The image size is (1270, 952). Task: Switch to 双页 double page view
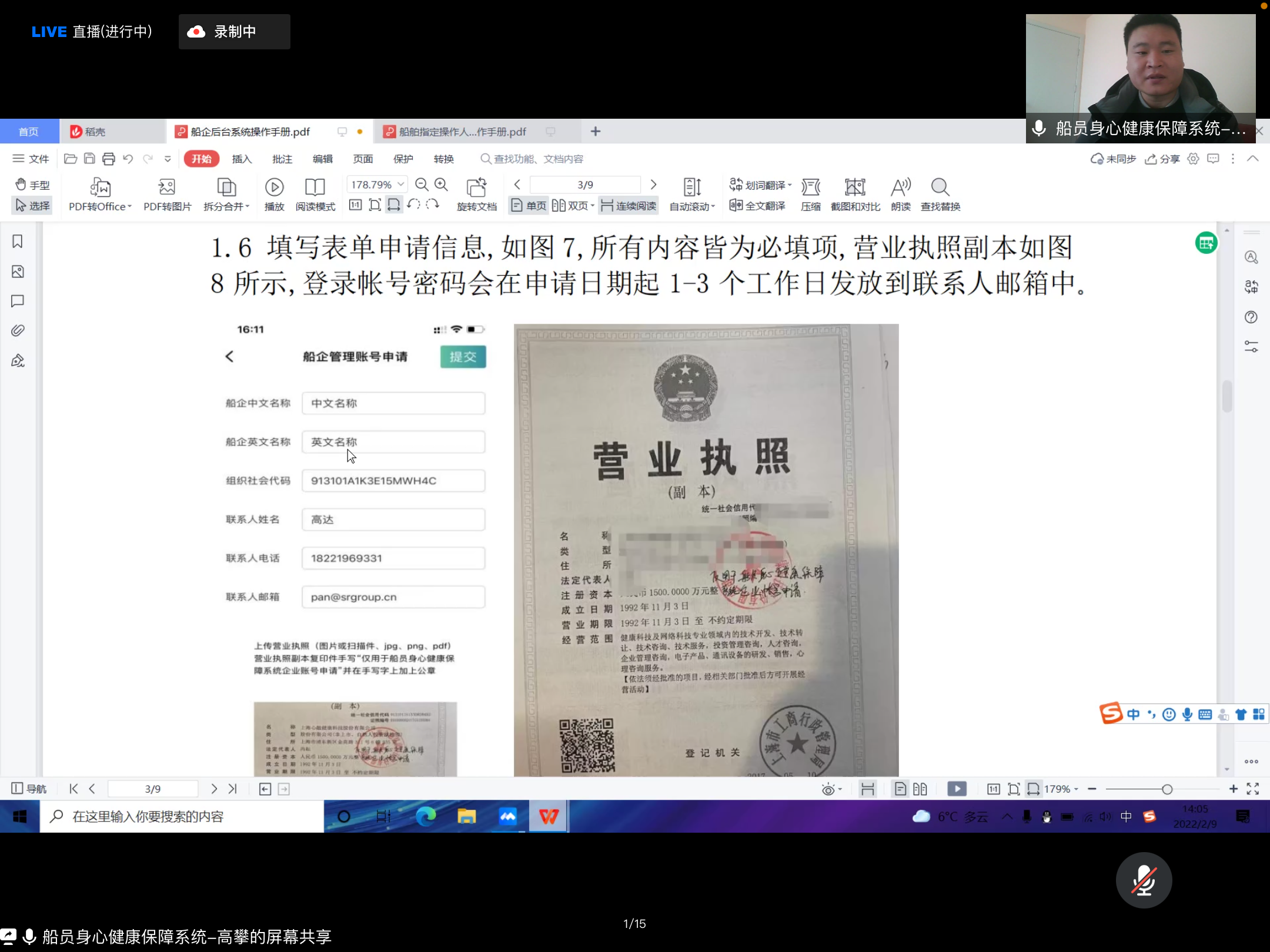pyautogui.click(x=573, y=206)
